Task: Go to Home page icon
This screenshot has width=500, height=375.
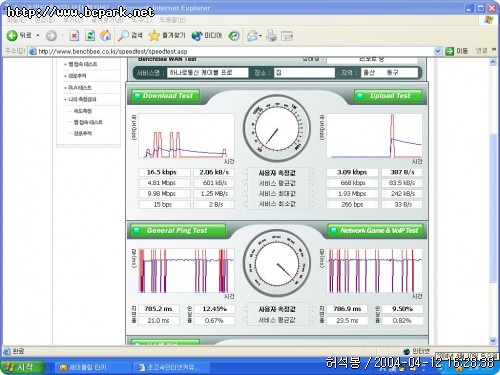Action: 106,36
